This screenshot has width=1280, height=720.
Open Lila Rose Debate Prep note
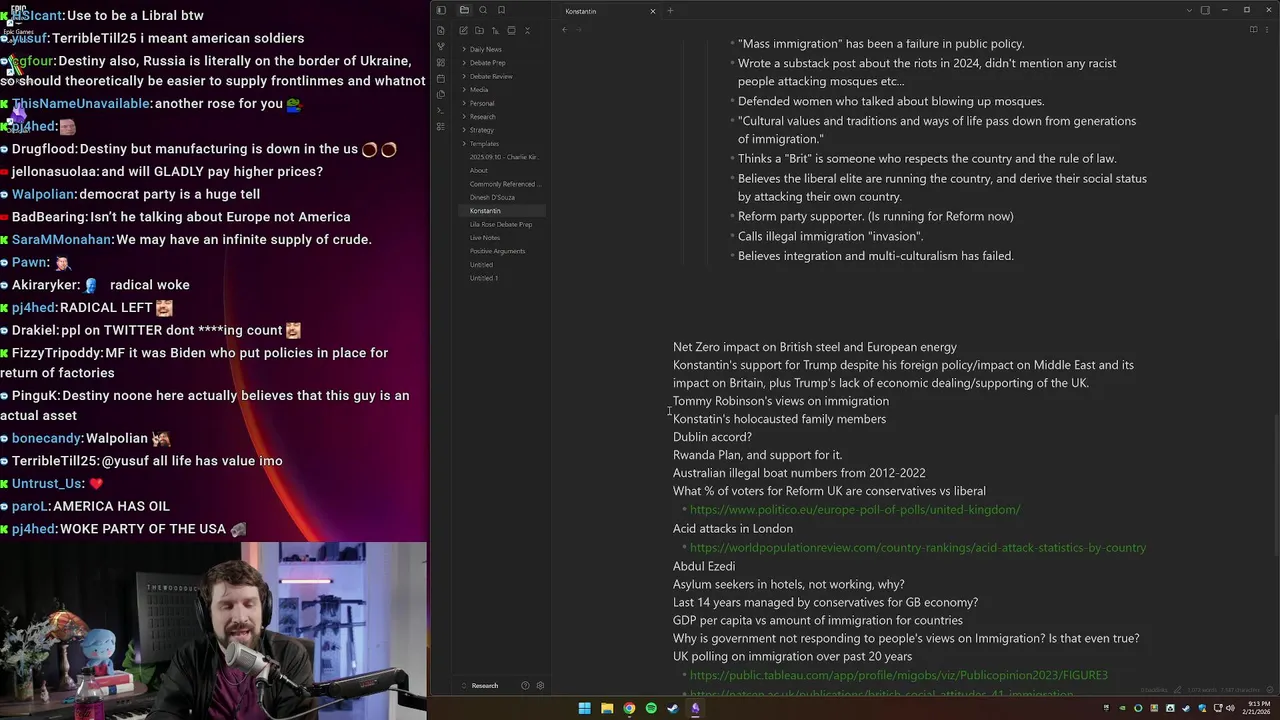(x=503, y=224)
